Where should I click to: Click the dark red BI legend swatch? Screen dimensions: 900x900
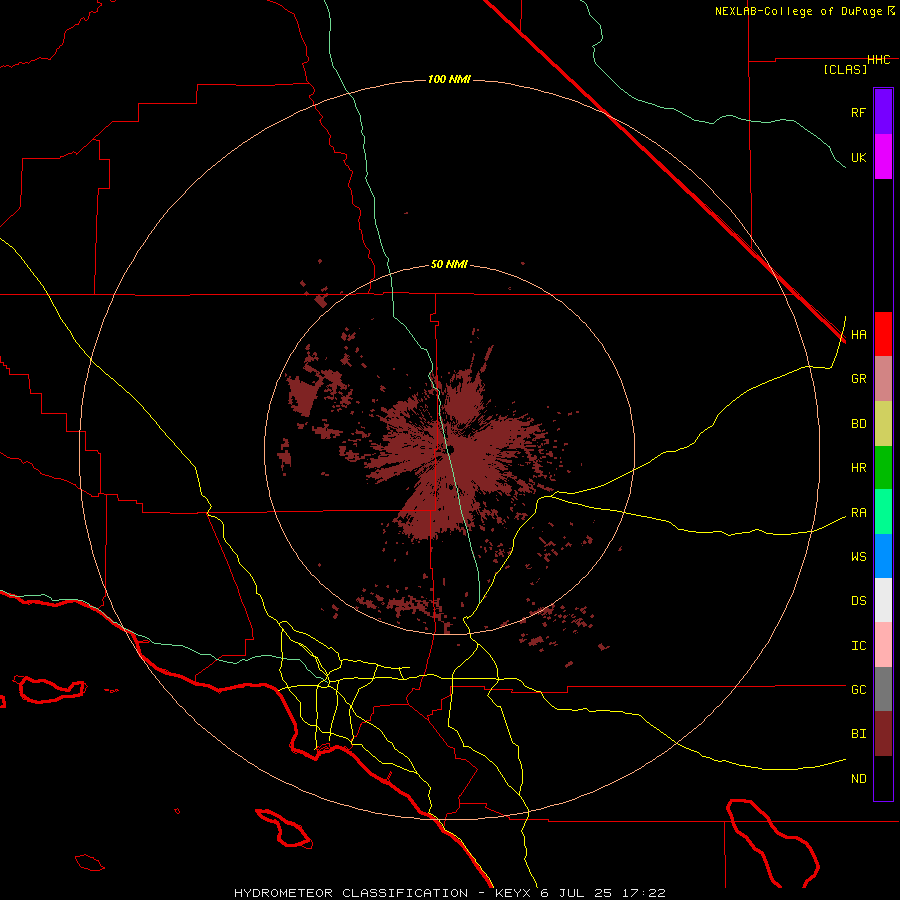[883, 734]
